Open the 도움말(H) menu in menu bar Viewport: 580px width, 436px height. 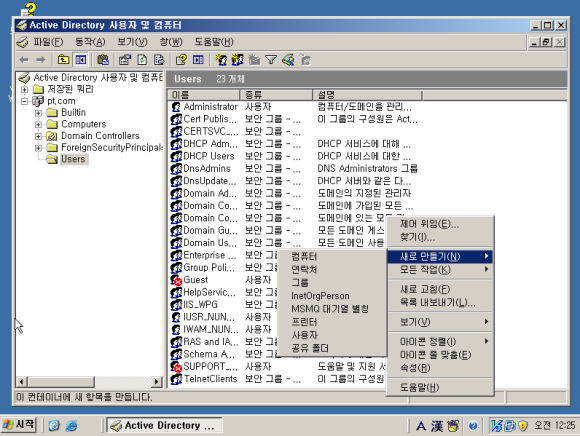pyautogui.click(x=214, y=42)
